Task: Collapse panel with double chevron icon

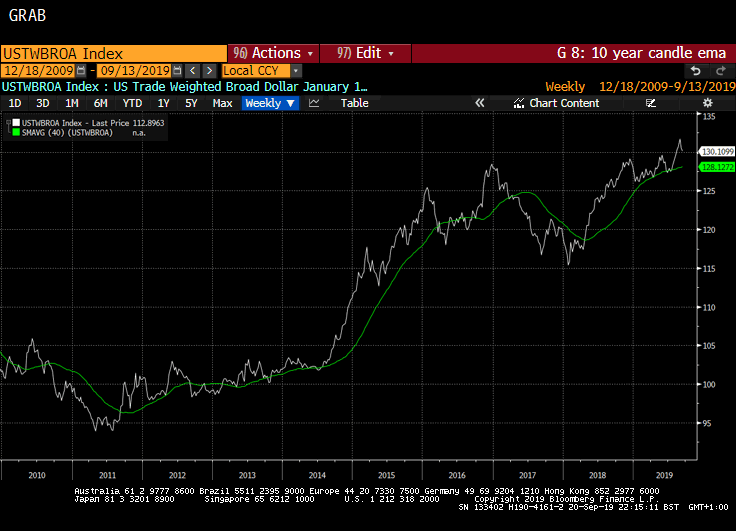Action: [480, 103]
